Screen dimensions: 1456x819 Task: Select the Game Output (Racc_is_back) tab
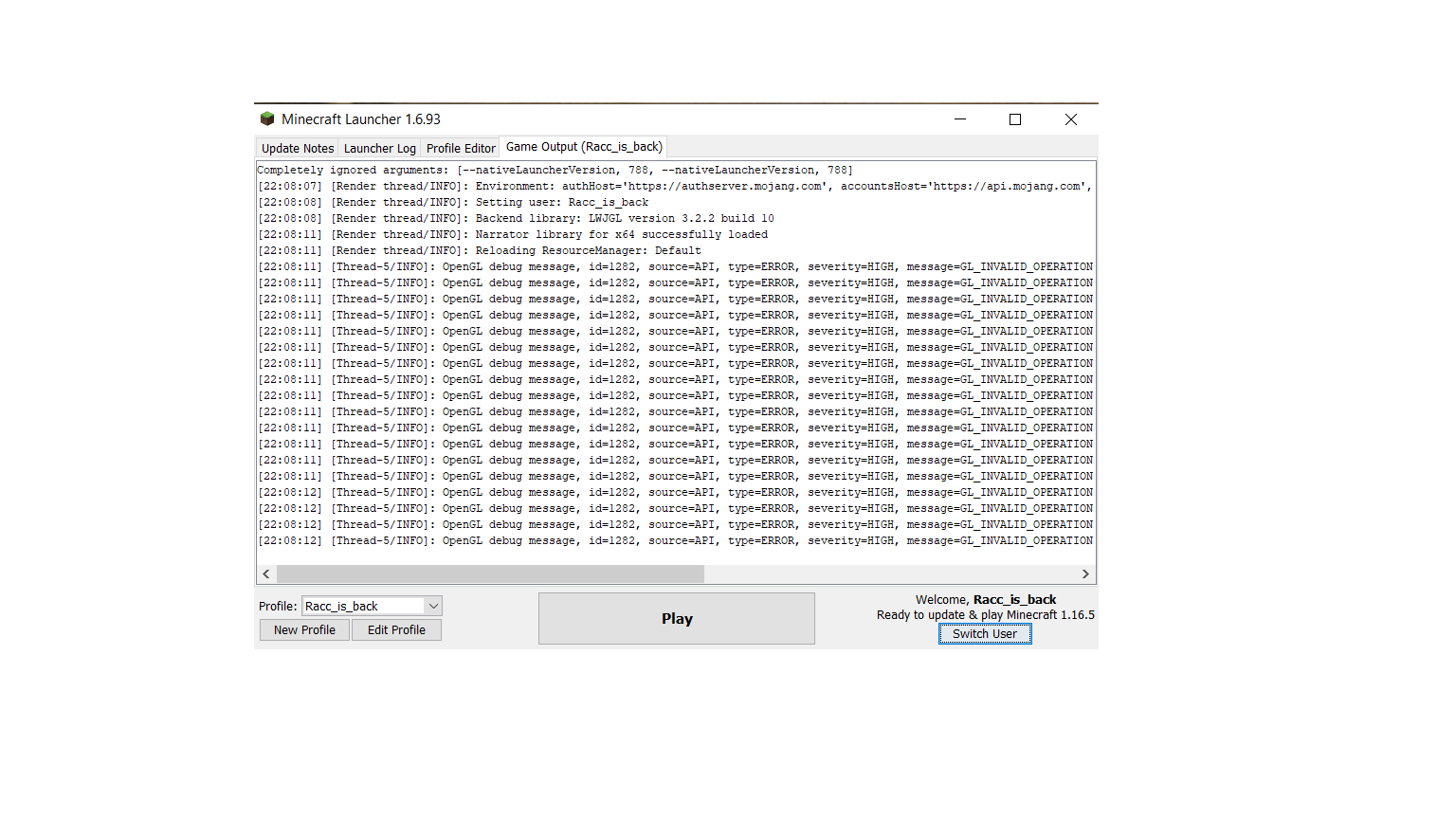coord(584,147)
